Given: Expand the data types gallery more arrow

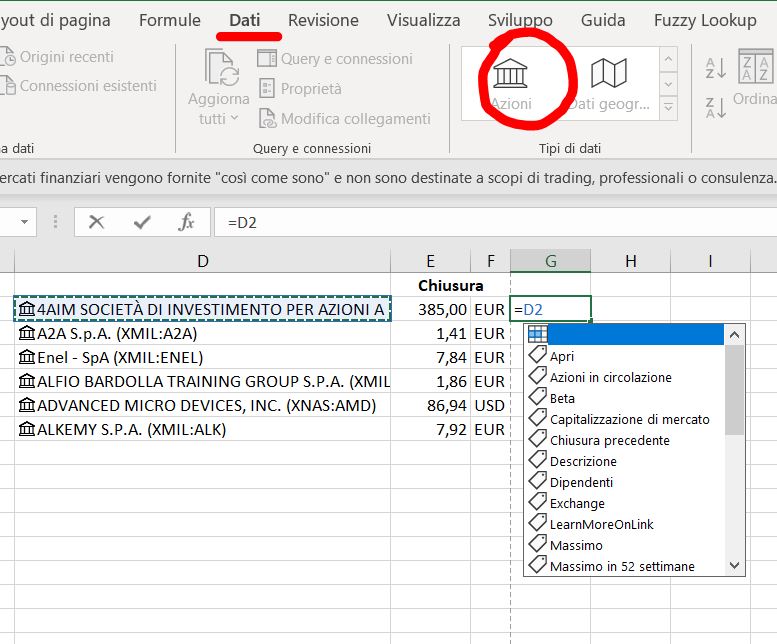Looking at the screenshot, I should (668, 107).
